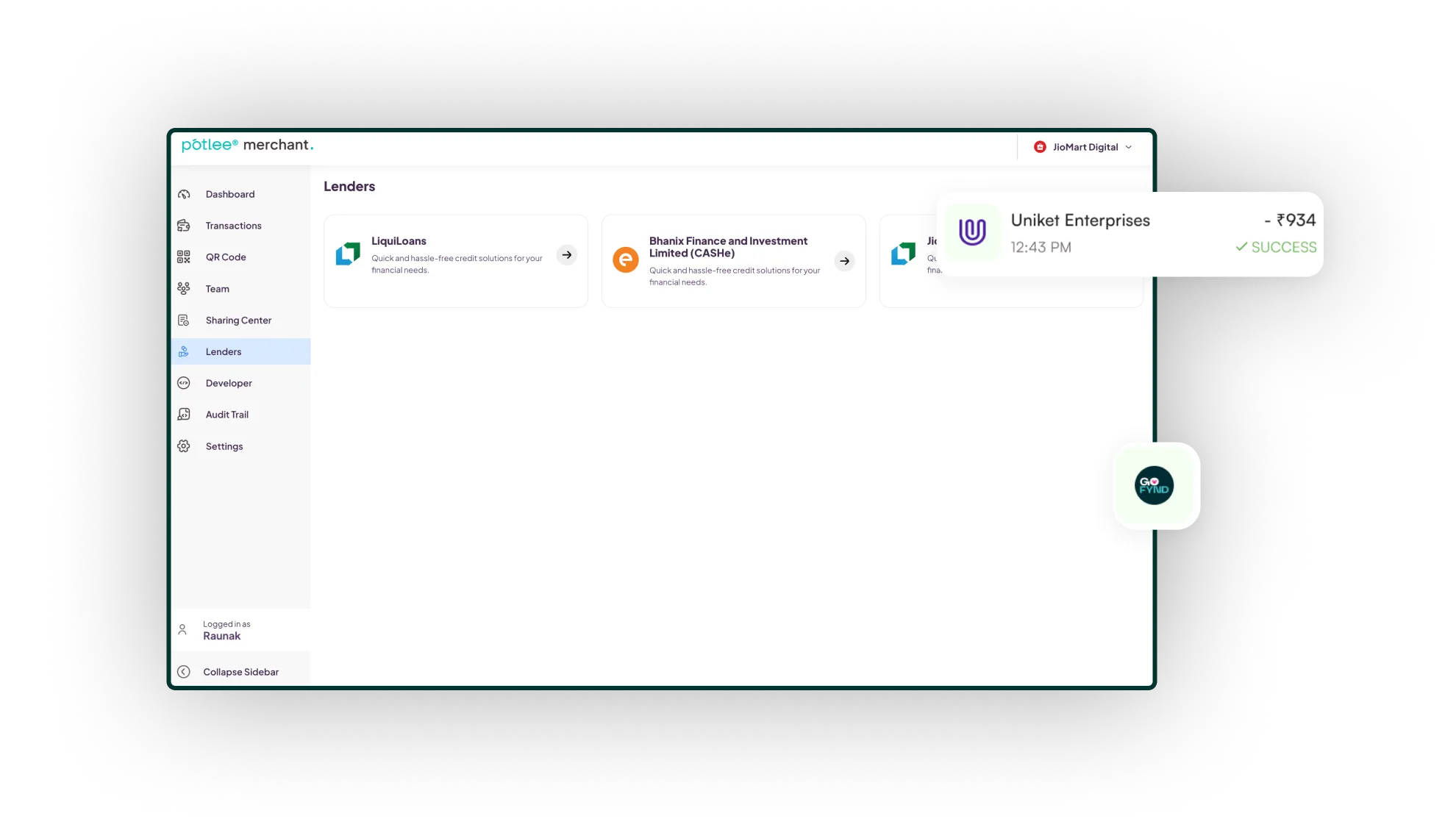
Task: Select the Lenders menu item
Action: tap(223, 351)
